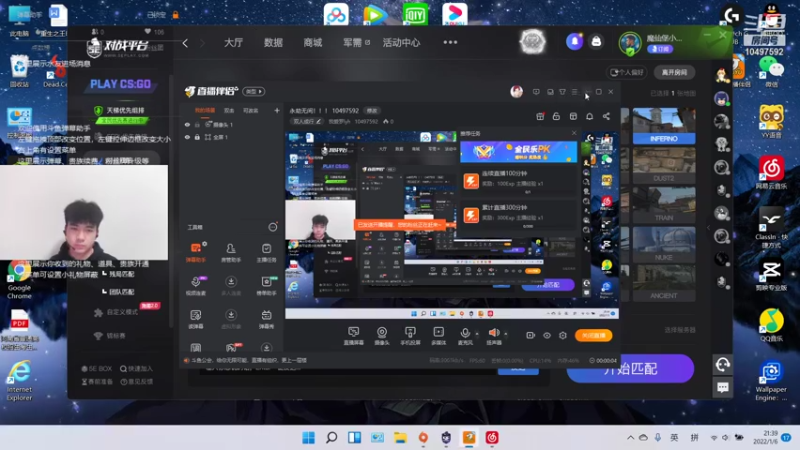The width and height of the screenshot is (800, 450).
Task: Open the 数据 tab in 对战平台
Action: tap(273, 42)
